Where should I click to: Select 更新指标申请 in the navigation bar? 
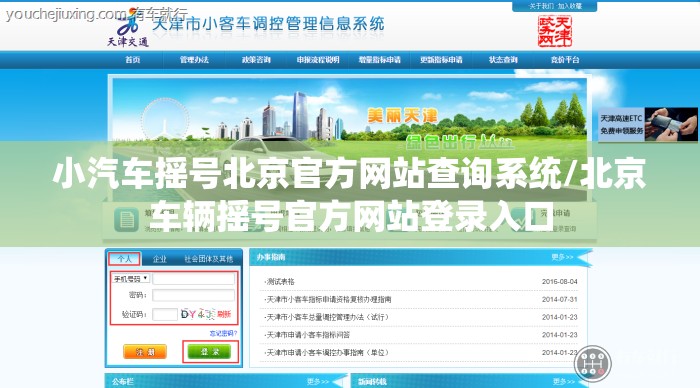click(441, 60)
